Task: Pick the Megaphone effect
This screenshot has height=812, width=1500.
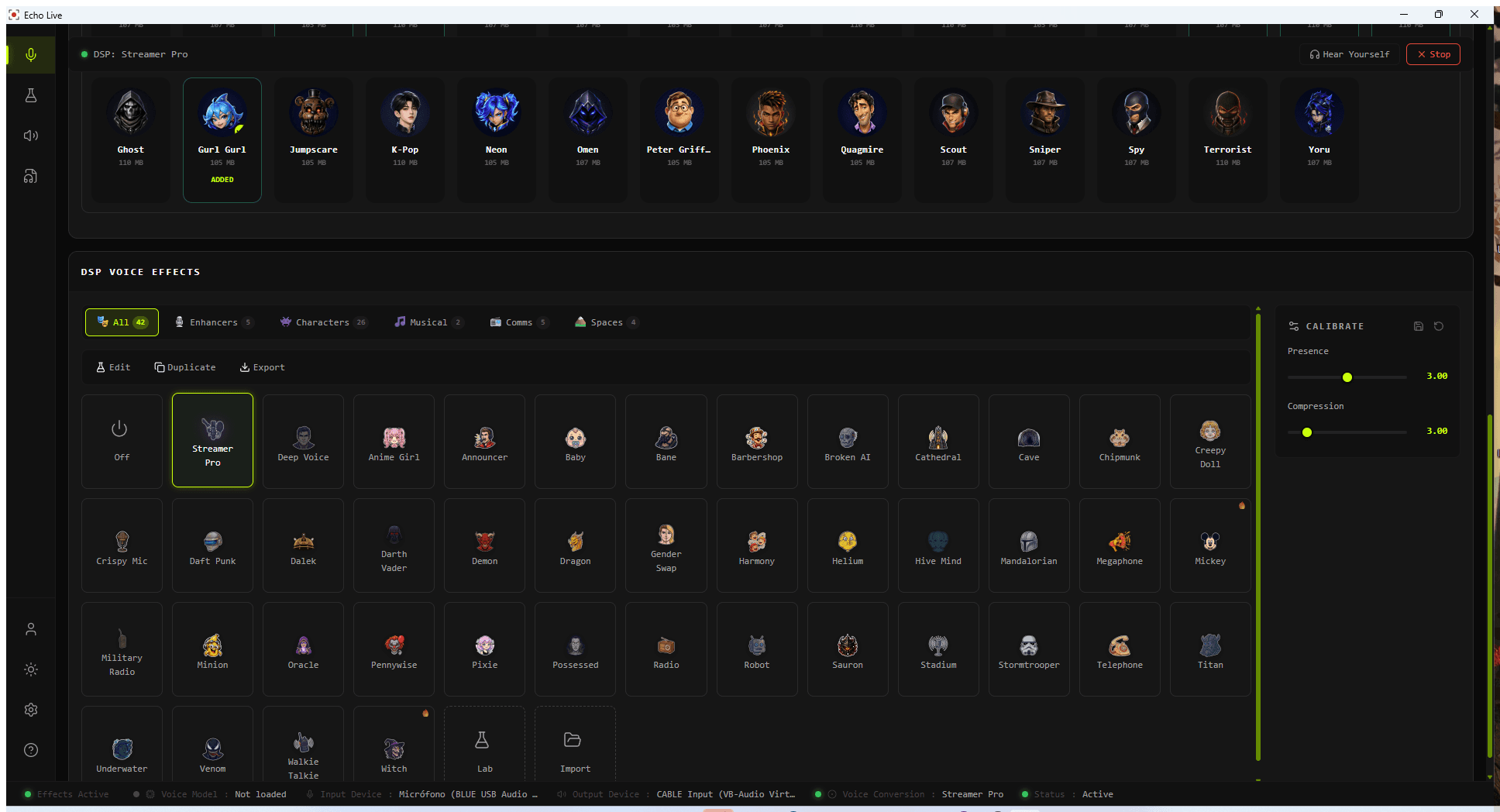Action: pyautogui.click(x=1120, y=545)
